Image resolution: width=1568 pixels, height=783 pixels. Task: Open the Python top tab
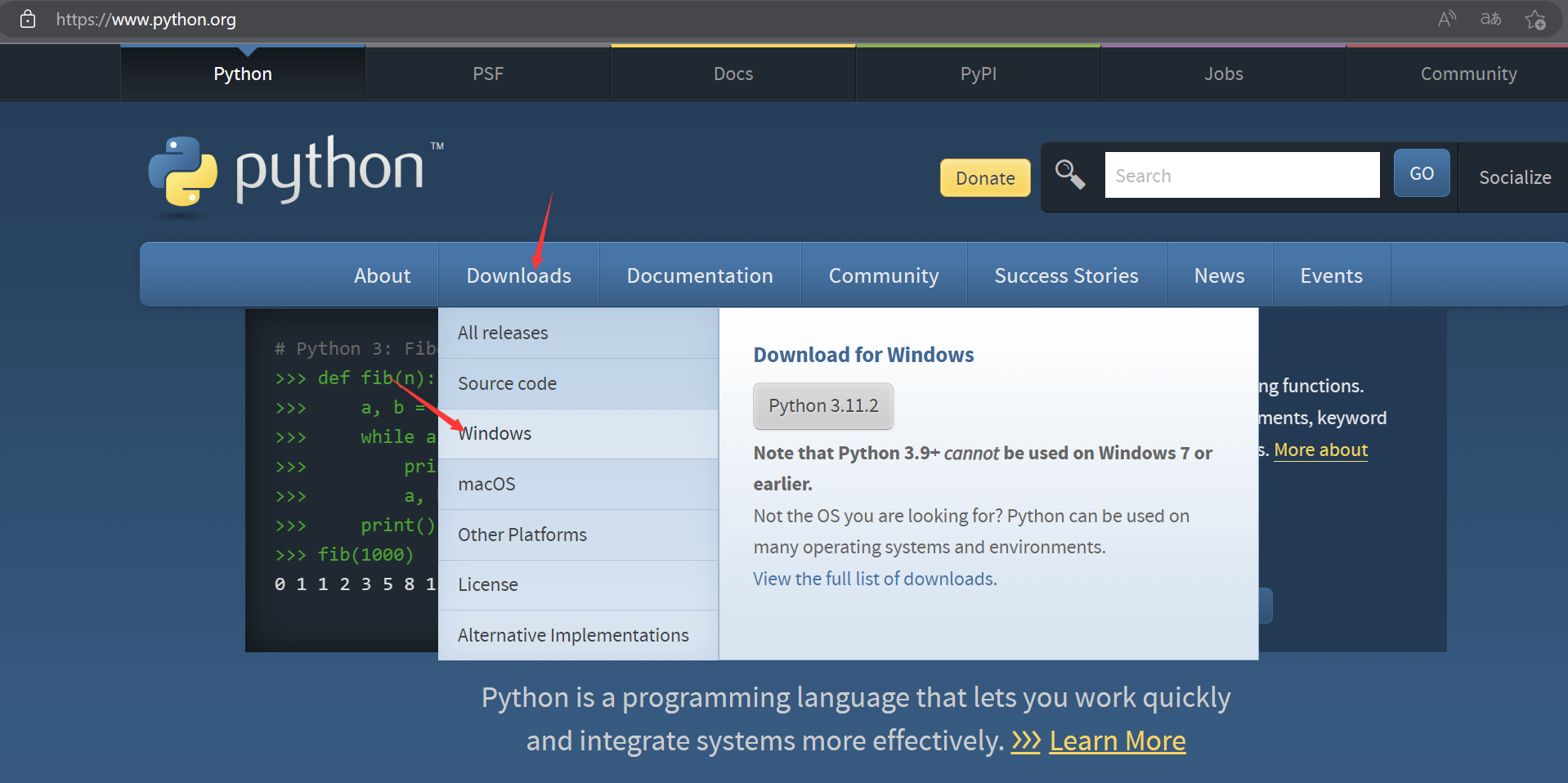click(243, 74)
